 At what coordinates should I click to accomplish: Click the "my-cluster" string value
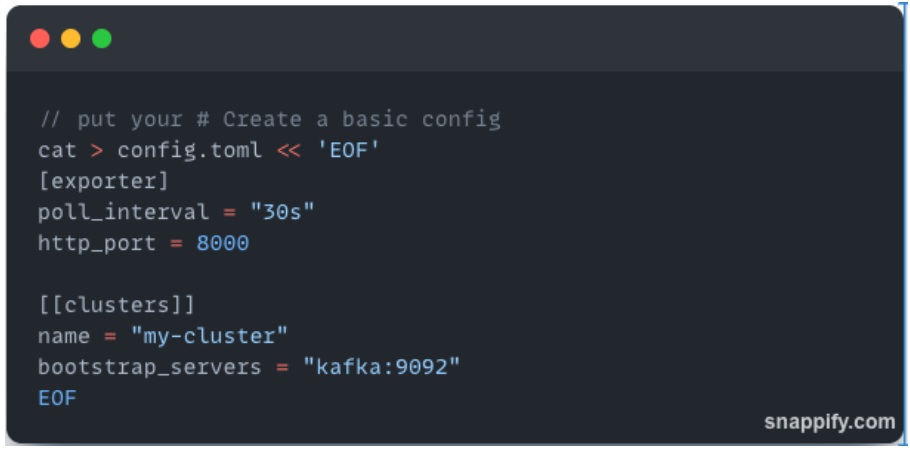[x=209, y=336]
